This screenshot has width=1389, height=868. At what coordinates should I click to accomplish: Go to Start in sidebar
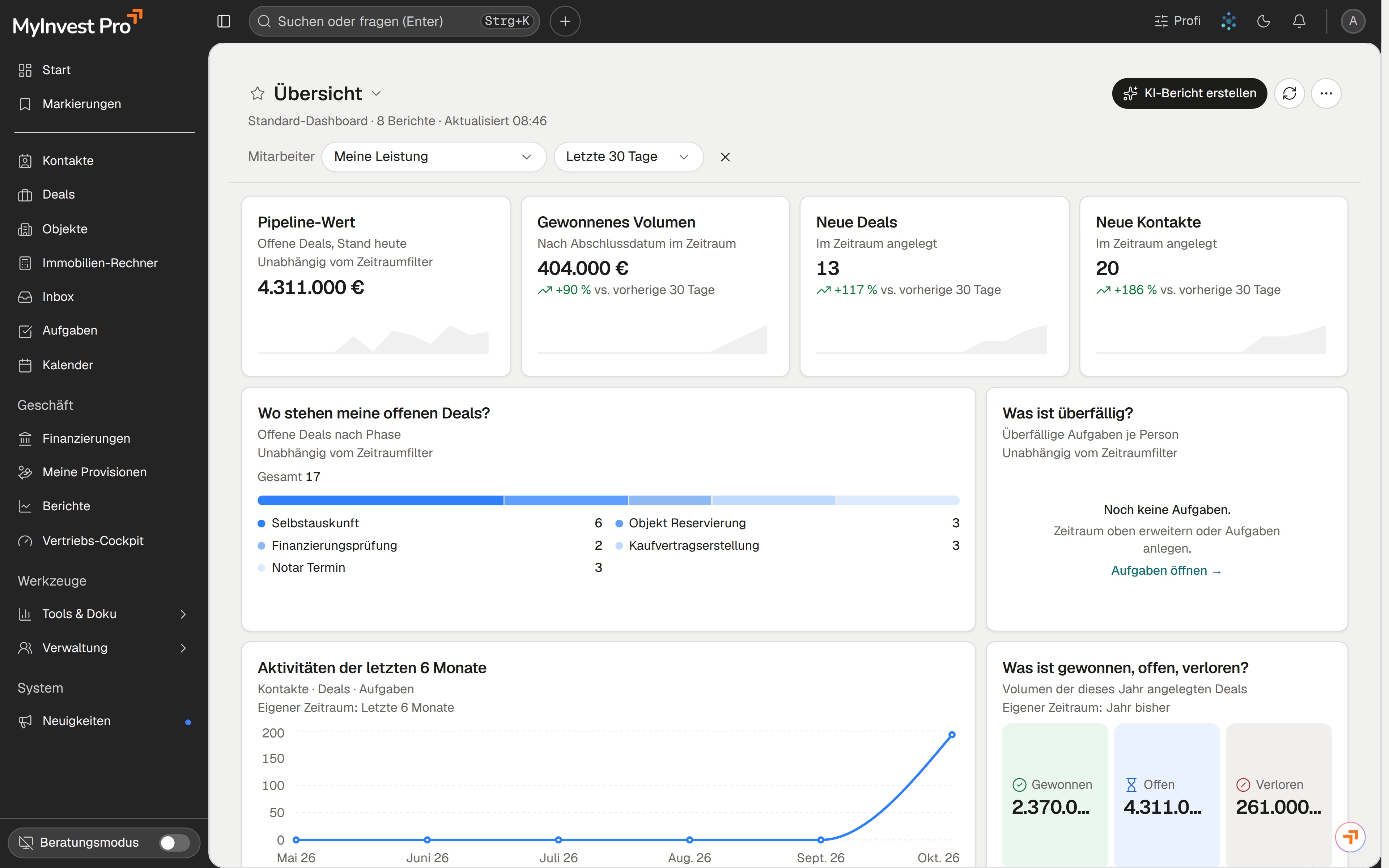[104, 70]
